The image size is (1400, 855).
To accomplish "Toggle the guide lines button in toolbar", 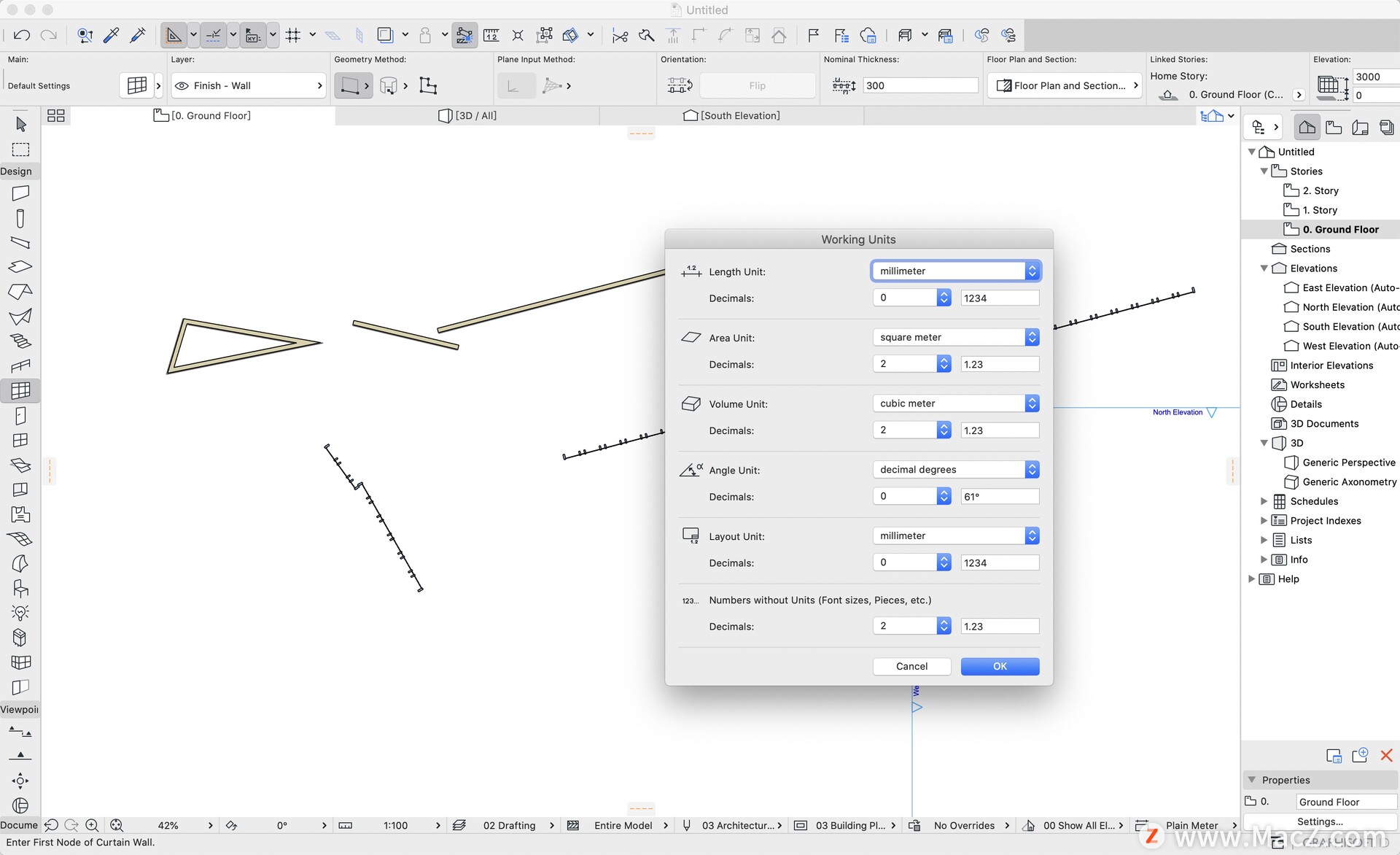I will (x=174, y=35).
